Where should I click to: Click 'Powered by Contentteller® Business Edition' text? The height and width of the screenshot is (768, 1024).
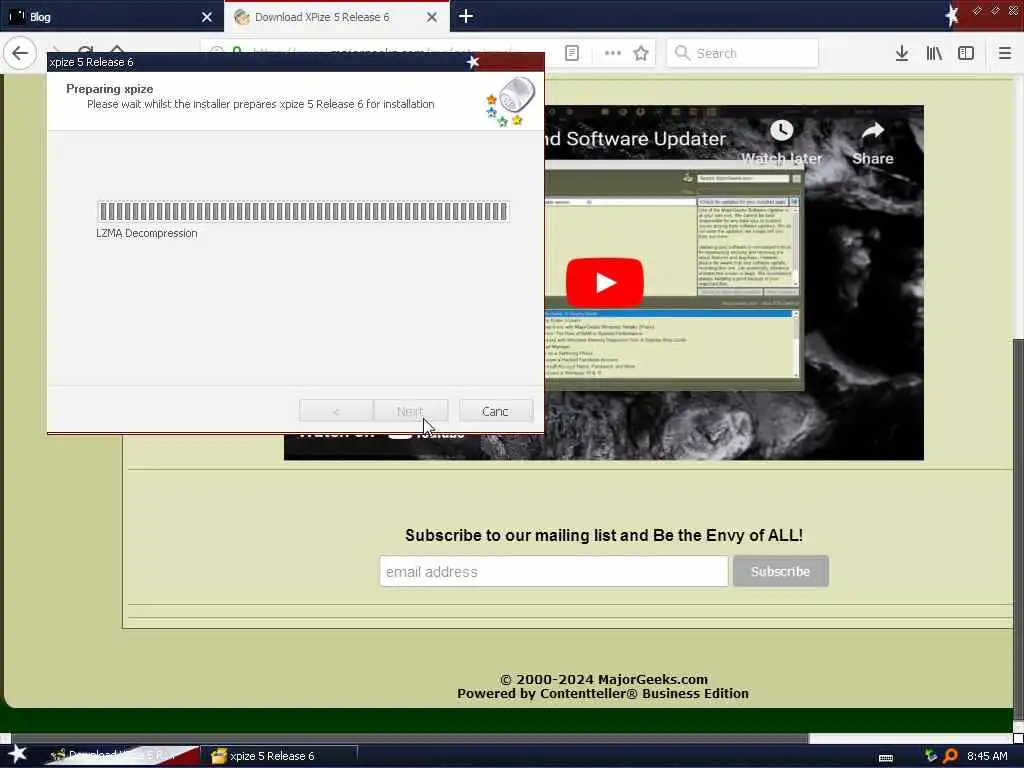tap(603, 694)
